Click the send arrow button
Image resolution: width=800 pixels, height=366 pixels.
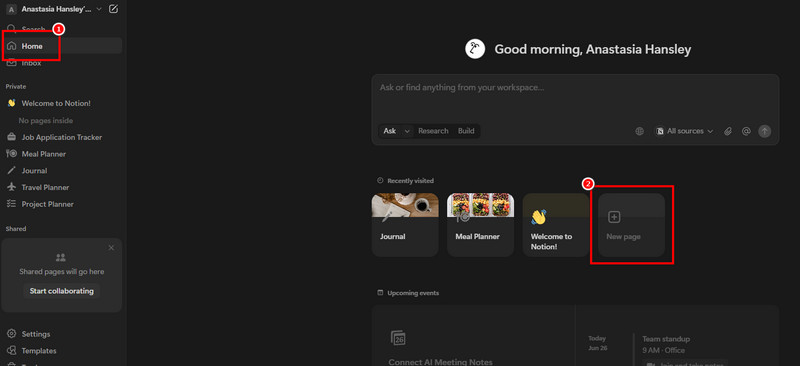coord(764,131)
